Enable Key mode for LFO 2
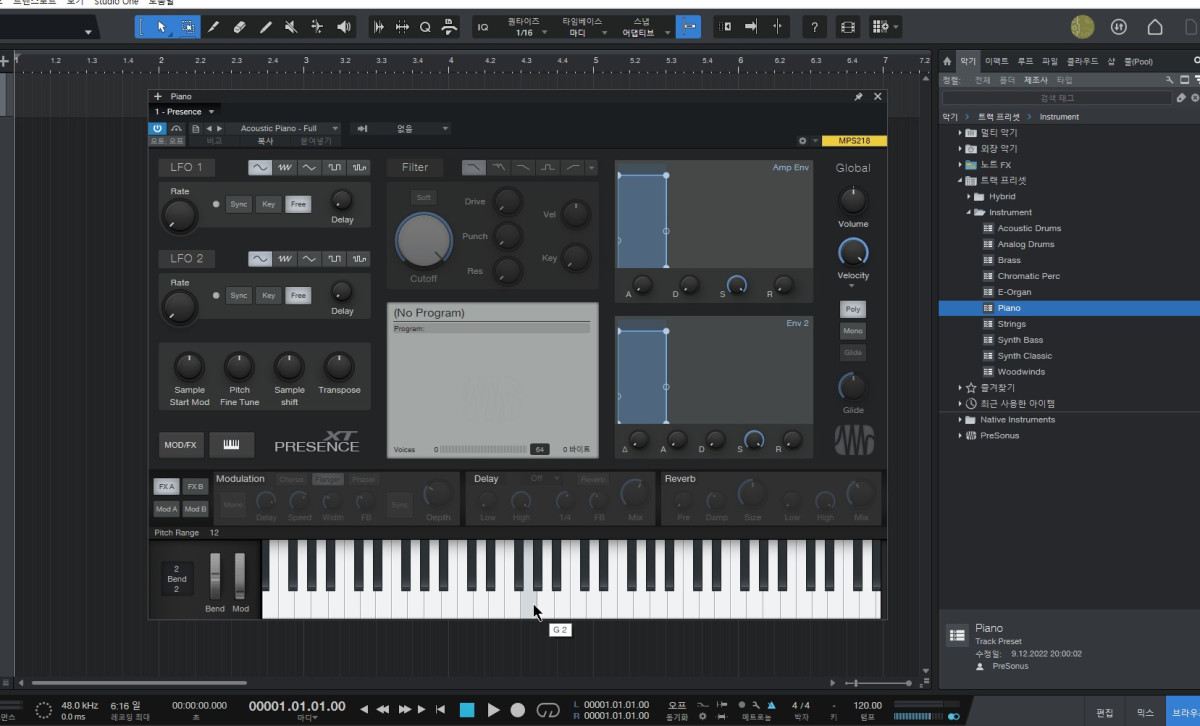Image resolution: width=1200 pixels, height=726 pixels. click(268, 295)
